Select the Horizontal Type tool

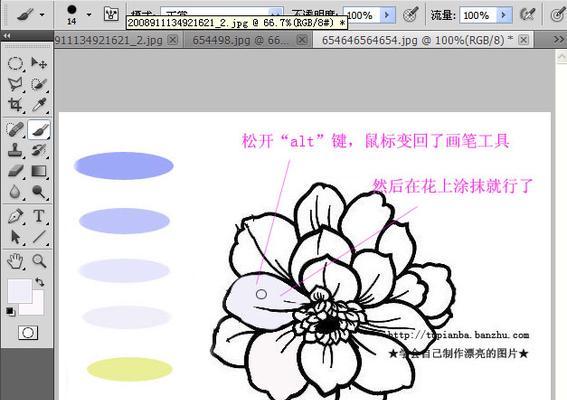click(x=39, y=216)
